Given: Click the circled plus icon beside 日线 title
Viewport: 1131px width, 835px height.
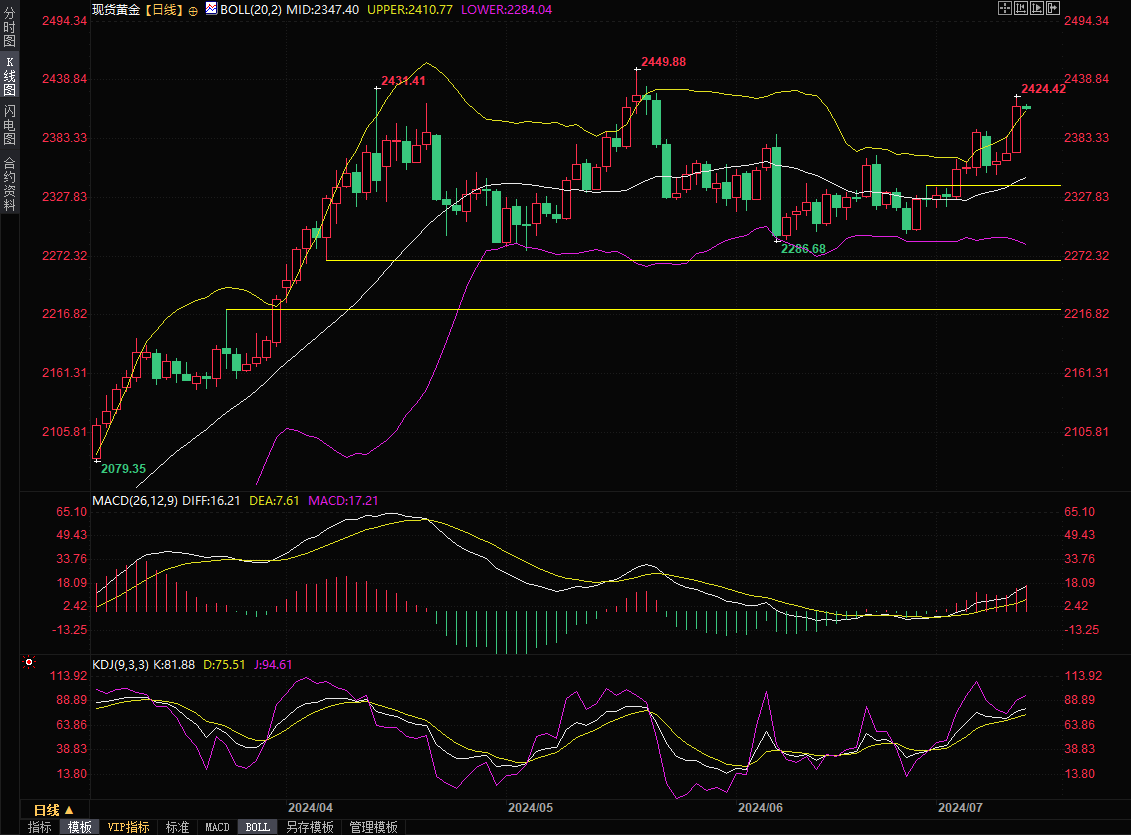Looking at the screenshot, I should coord(193,9).
